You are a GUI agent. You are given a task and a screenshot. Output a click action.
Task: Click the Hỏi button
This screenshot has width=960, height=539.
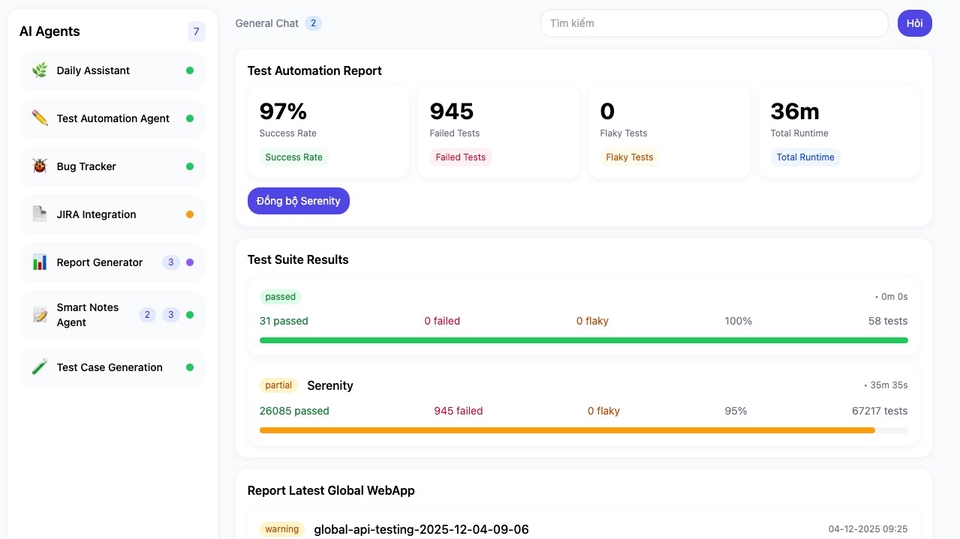click(x=914, y=23)
